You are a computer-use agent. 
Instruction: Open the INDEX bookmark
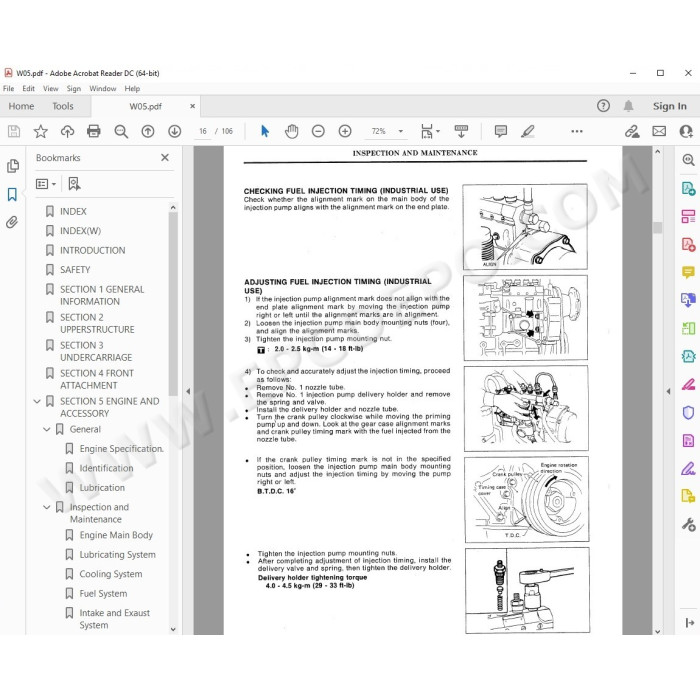(x=73, y=211)
